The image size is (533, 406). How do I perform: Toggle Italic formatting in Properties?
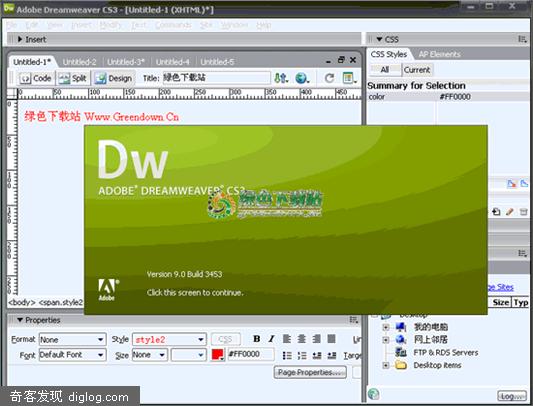click(271, 339)
